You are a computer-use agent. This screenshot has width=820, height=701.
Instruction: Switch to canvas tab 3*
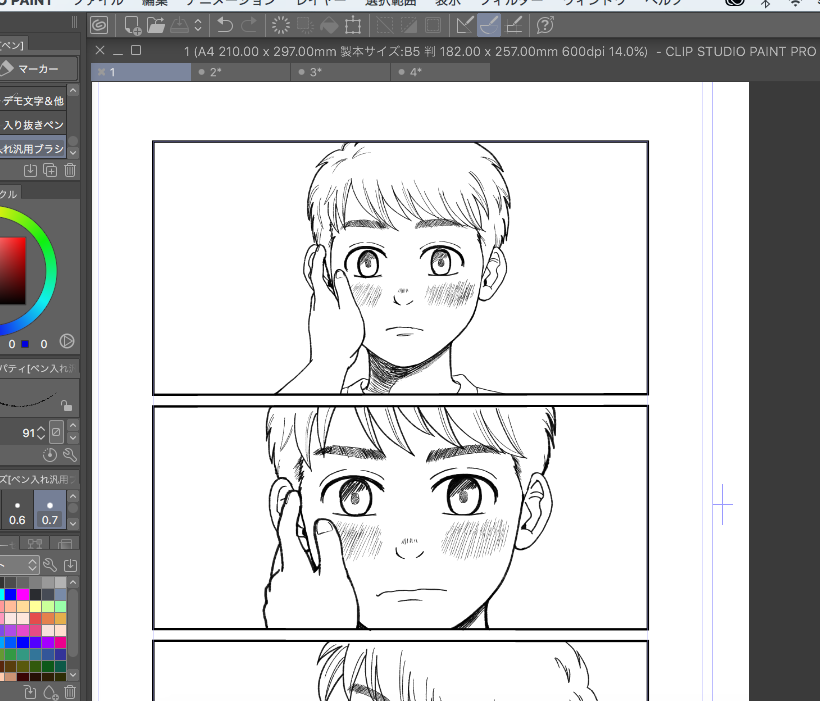(341, 72)
